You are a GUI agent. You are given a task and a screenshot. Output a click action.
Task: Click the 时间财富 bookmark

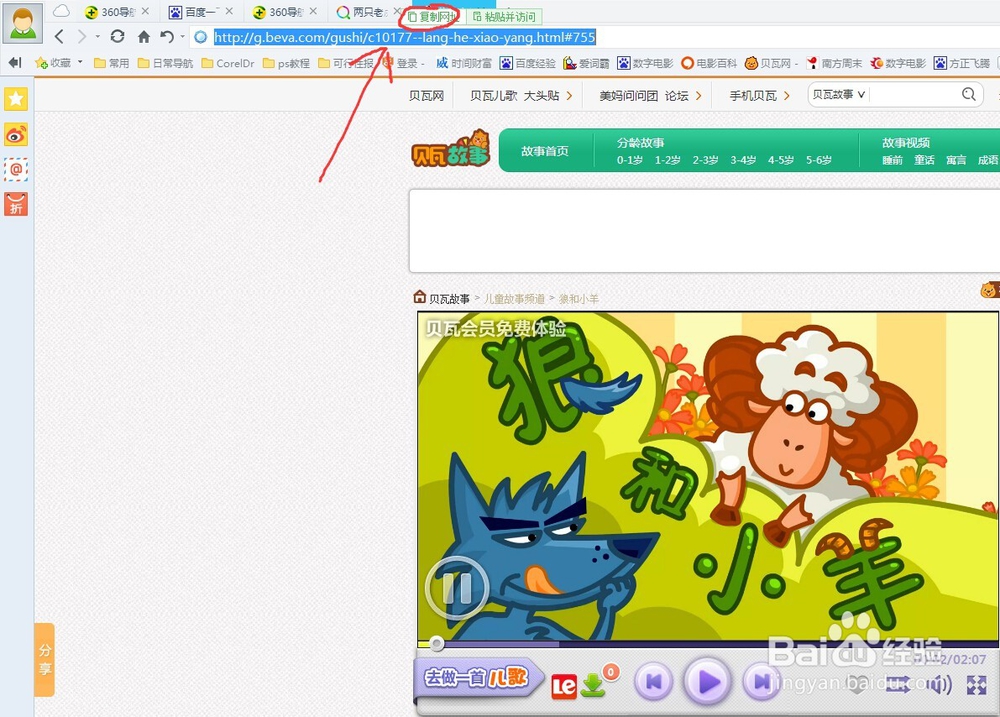464,63
